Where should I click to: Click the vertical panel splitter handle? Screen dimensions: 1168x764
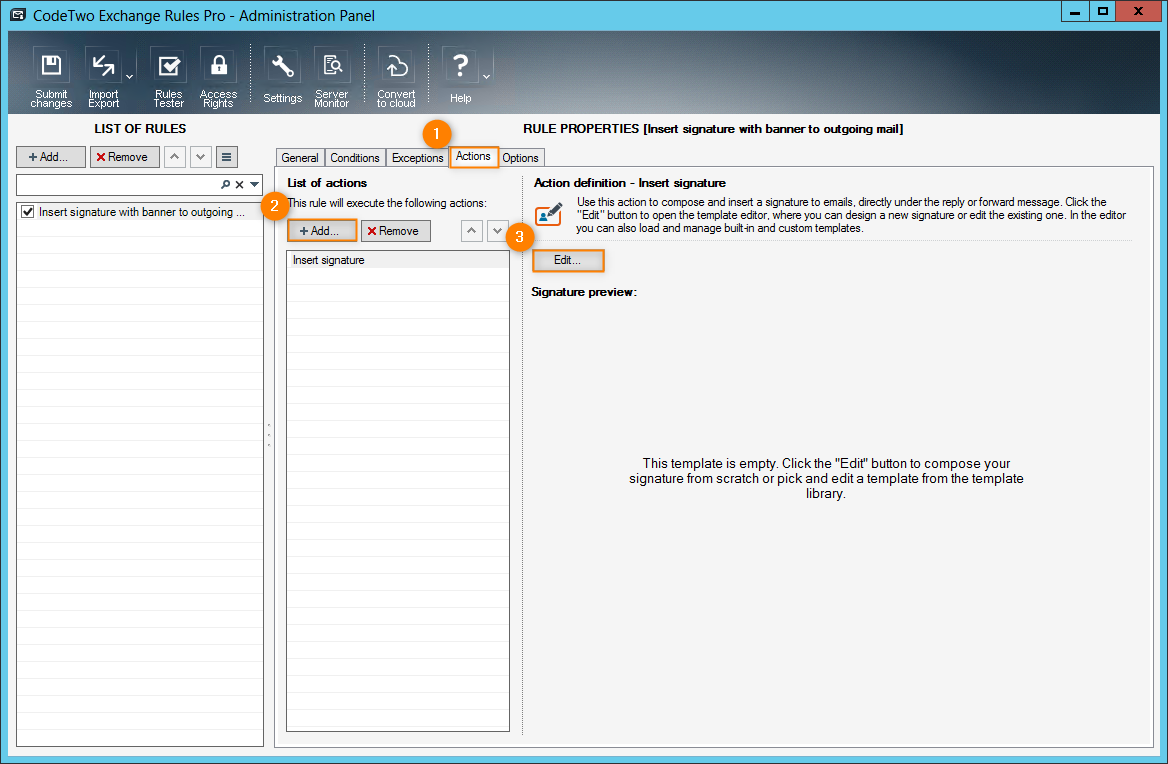click(269, 435)
